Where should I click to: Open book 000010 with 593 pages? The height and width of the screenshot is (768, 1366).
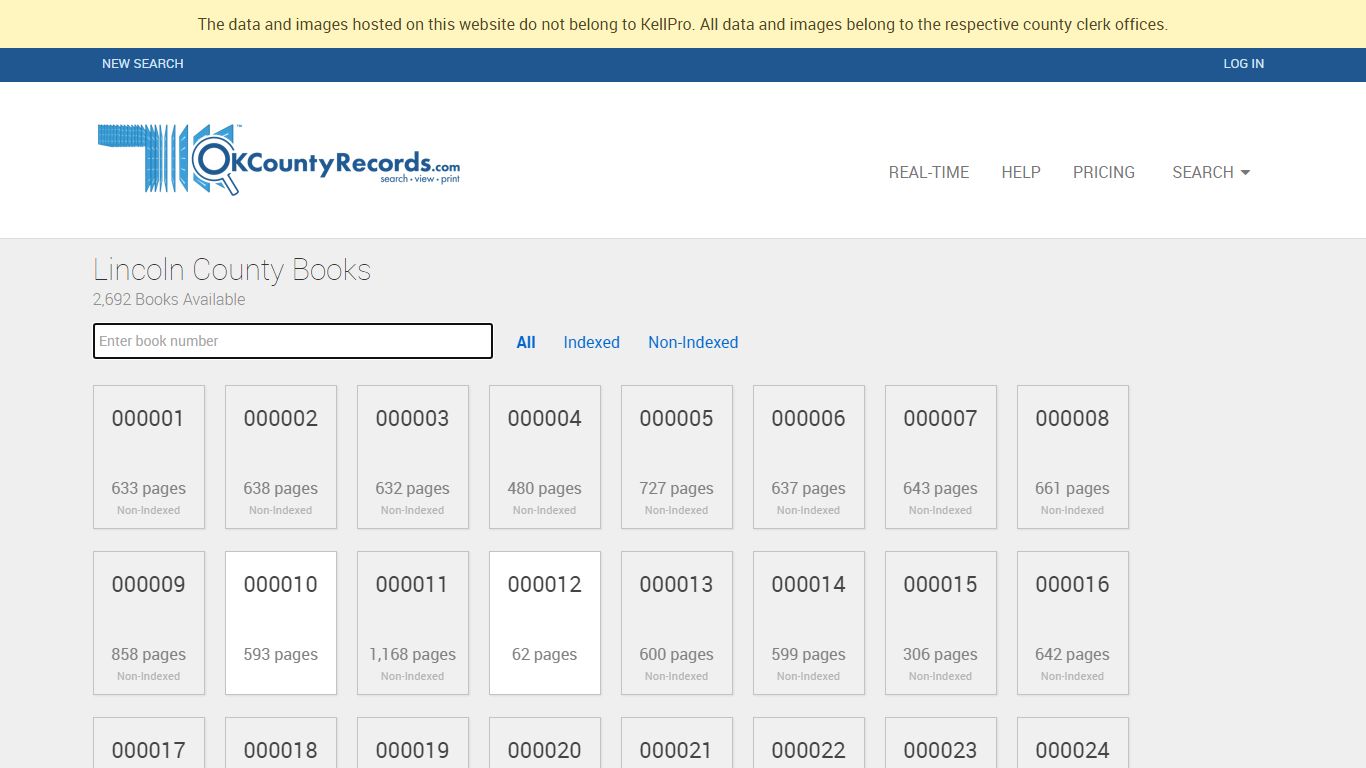tap(281, 623)
